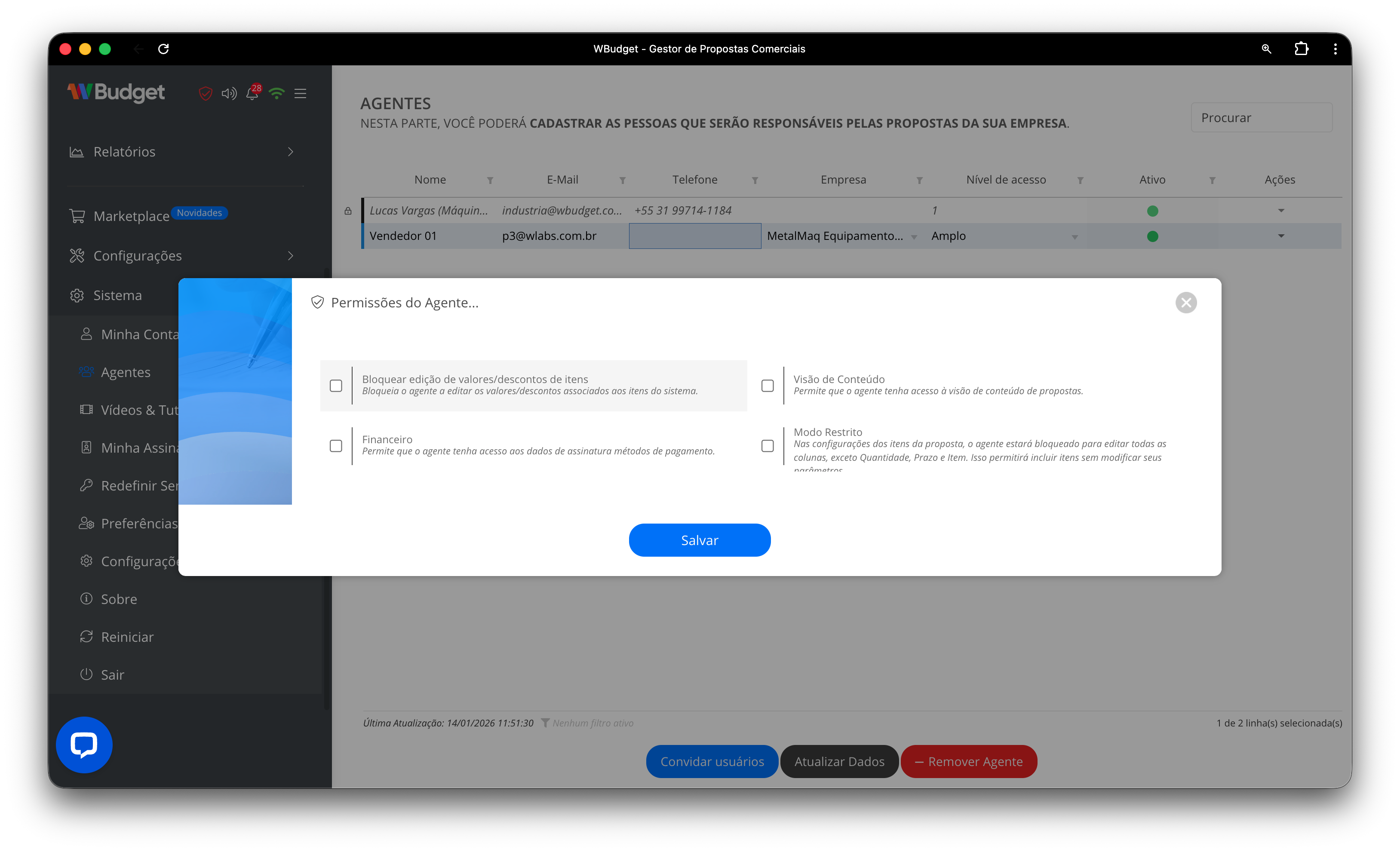Click the red shield icon in header
The width and height of the screenshot is (1400, 852).
[x=205, y=94]
